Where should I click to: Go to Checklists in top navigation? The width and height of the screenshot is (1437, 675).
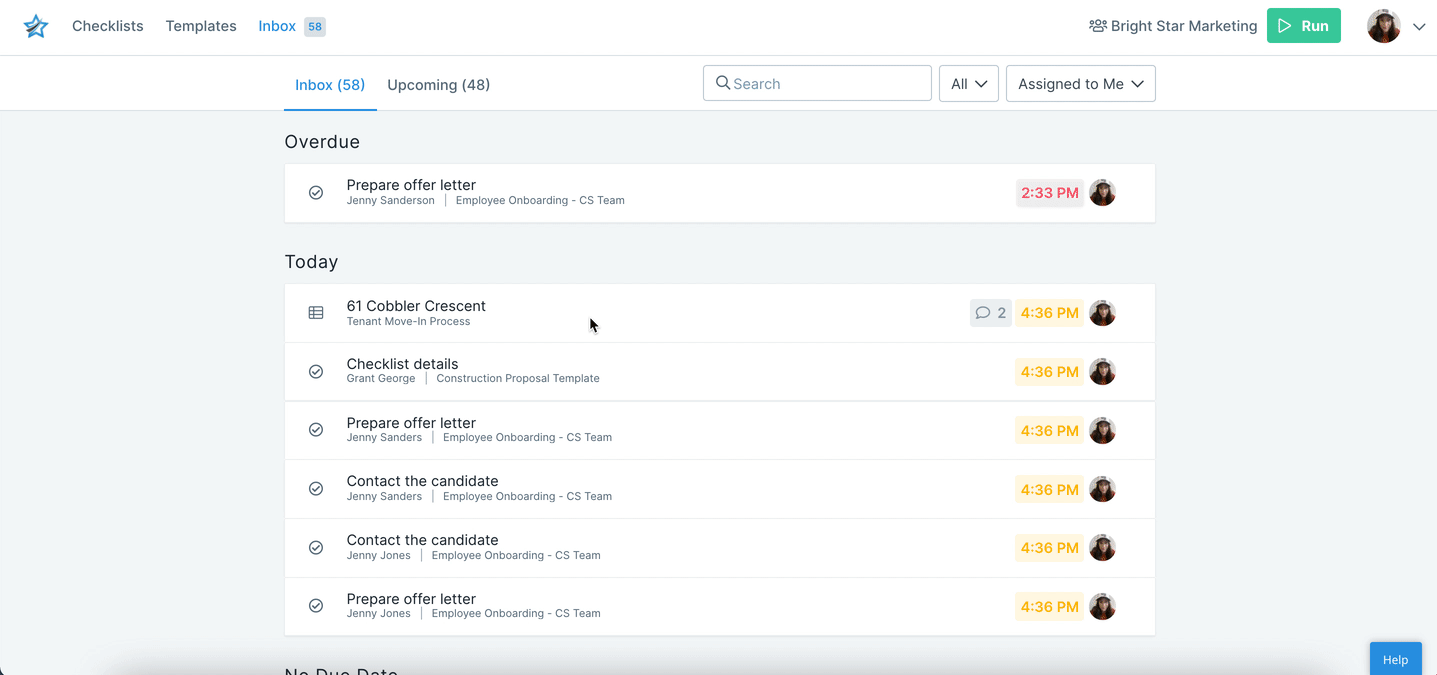click(x=108, y=26)
